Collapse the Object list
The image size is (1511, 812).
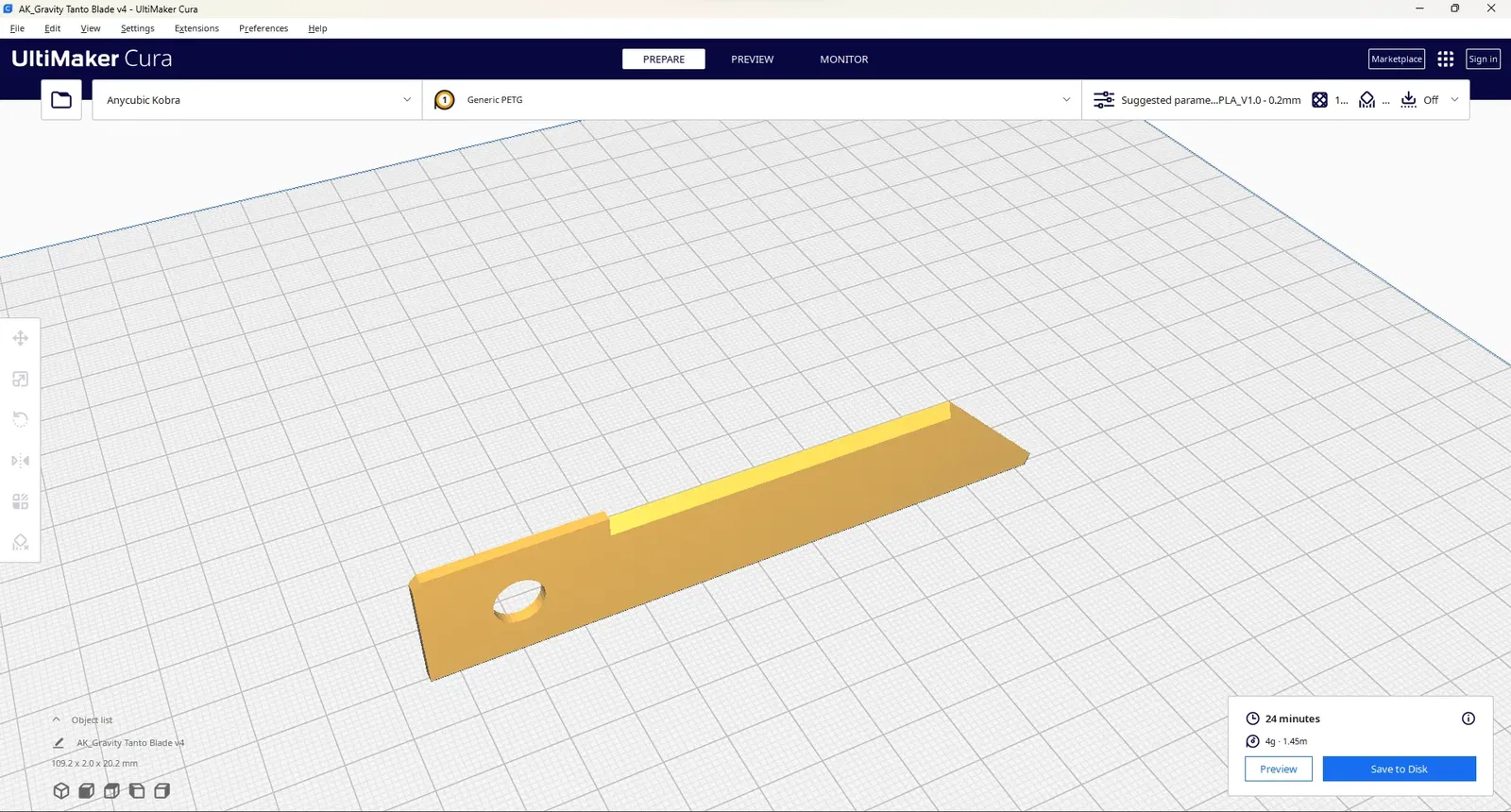pos(56,719)
